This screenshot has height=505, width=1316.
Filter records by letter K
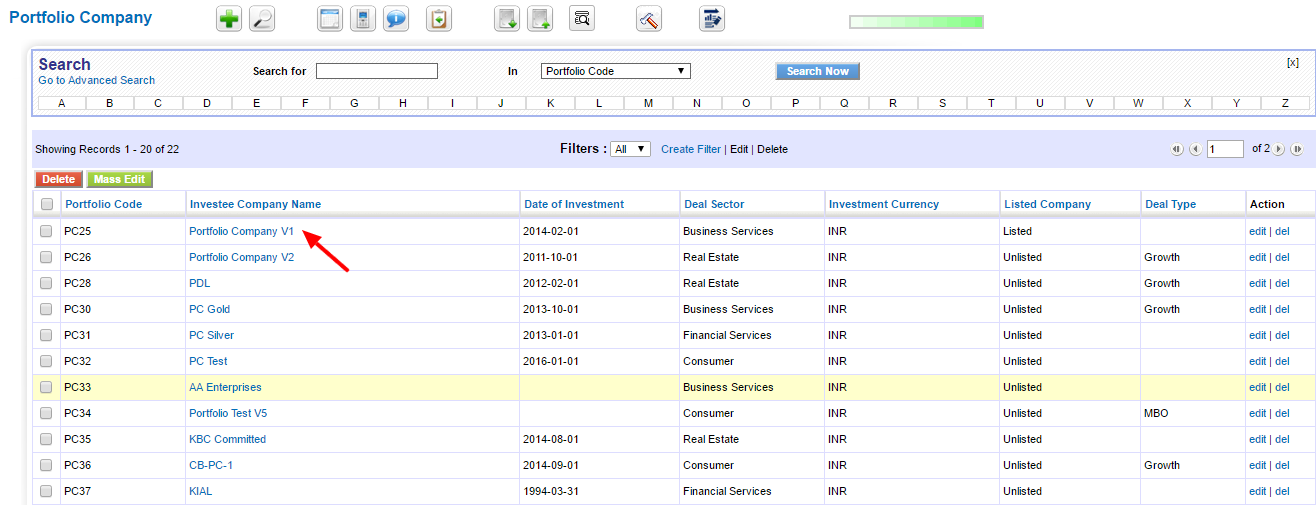[550, 103]
